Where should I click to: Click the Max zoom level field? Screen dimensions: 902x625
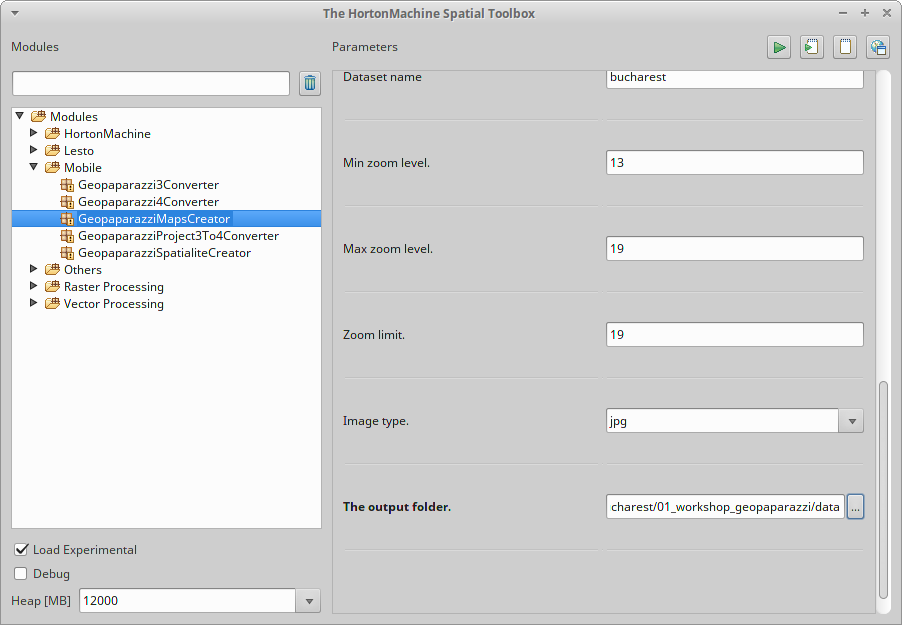click(x=735, y=249)
